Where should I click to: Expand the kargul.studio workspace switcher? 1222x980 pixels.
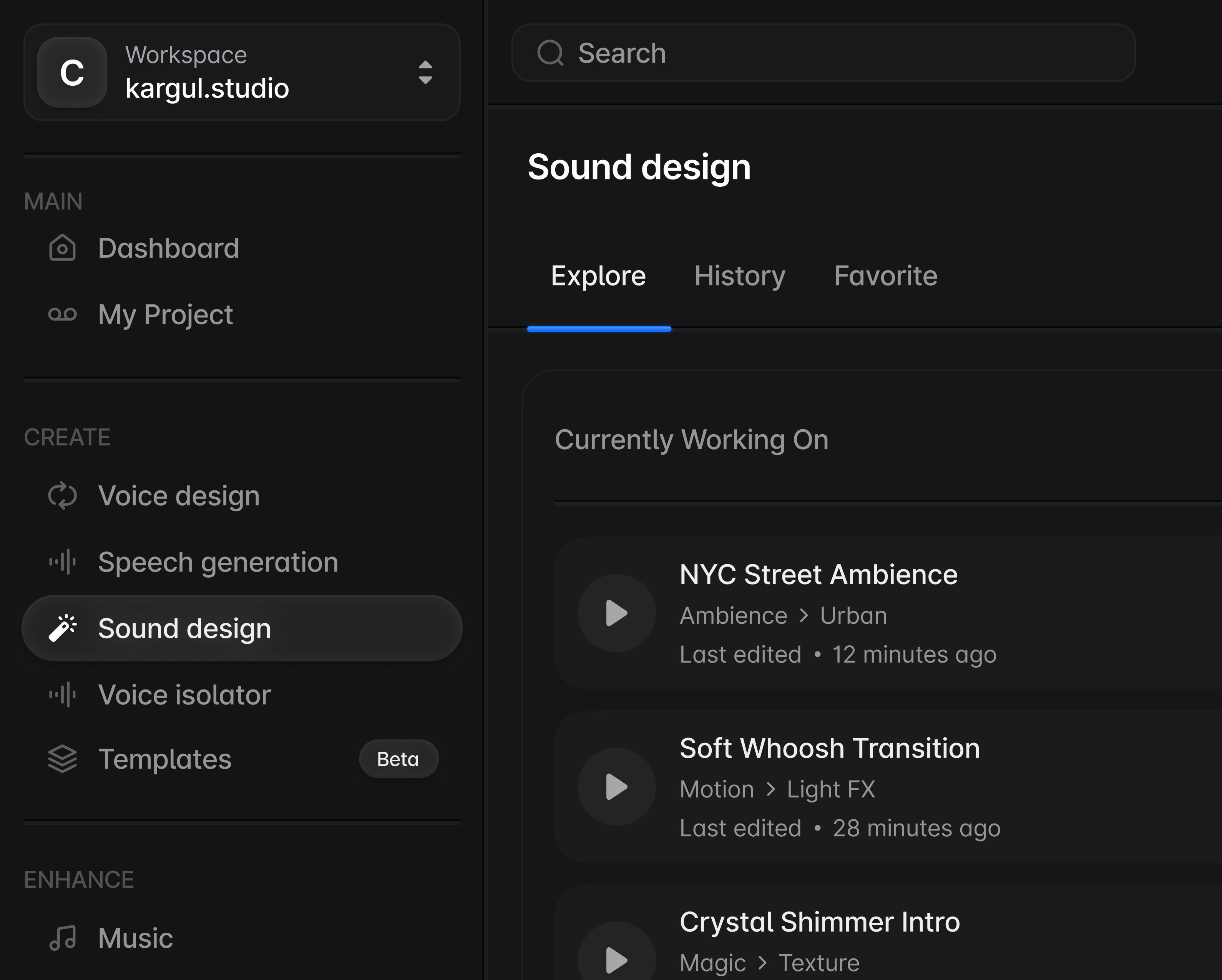tap(425, 73)
